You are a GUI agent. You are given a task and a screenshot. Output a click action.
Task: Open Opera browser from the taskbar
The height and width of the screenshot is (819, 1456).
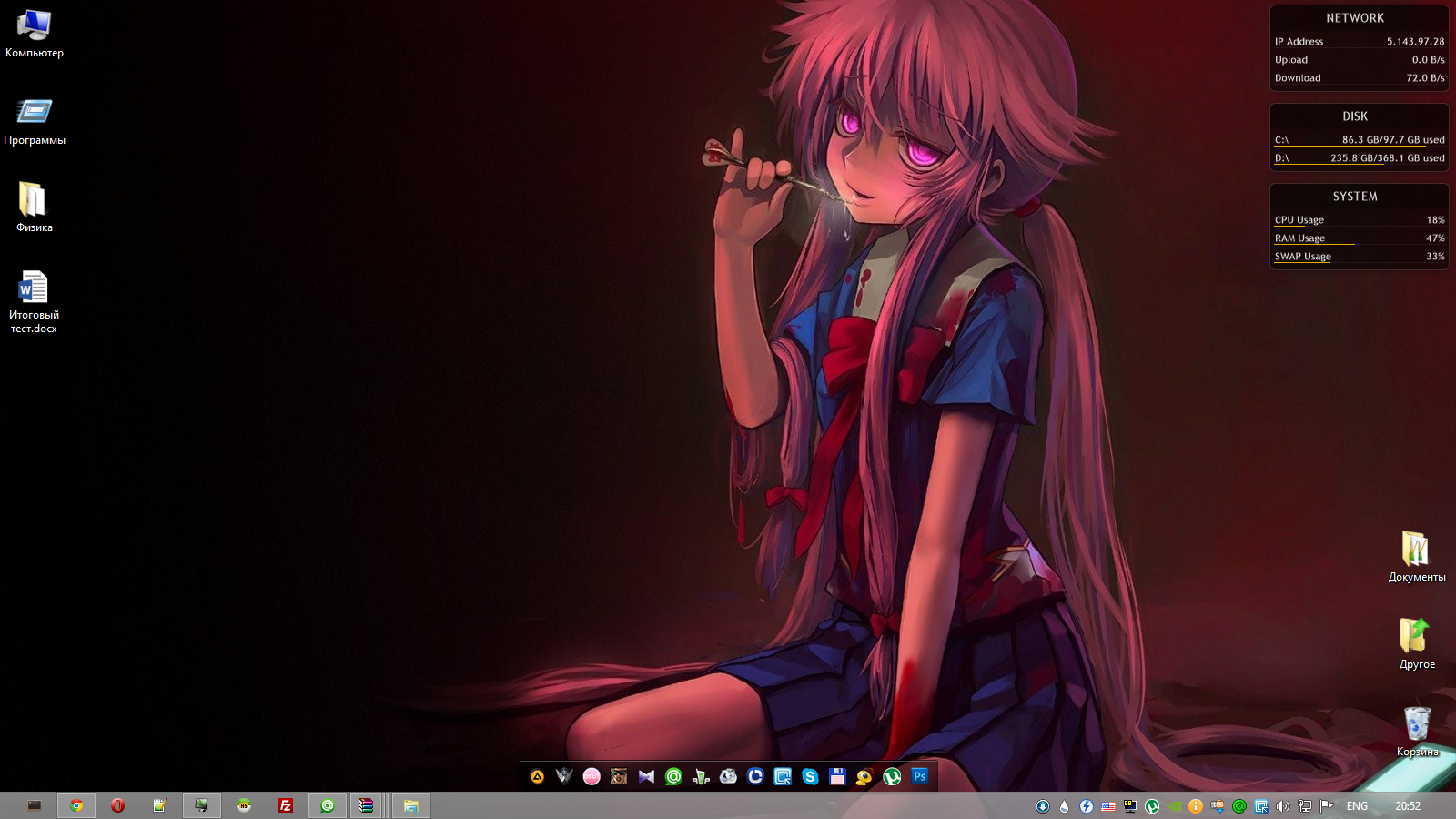point(117,805)
